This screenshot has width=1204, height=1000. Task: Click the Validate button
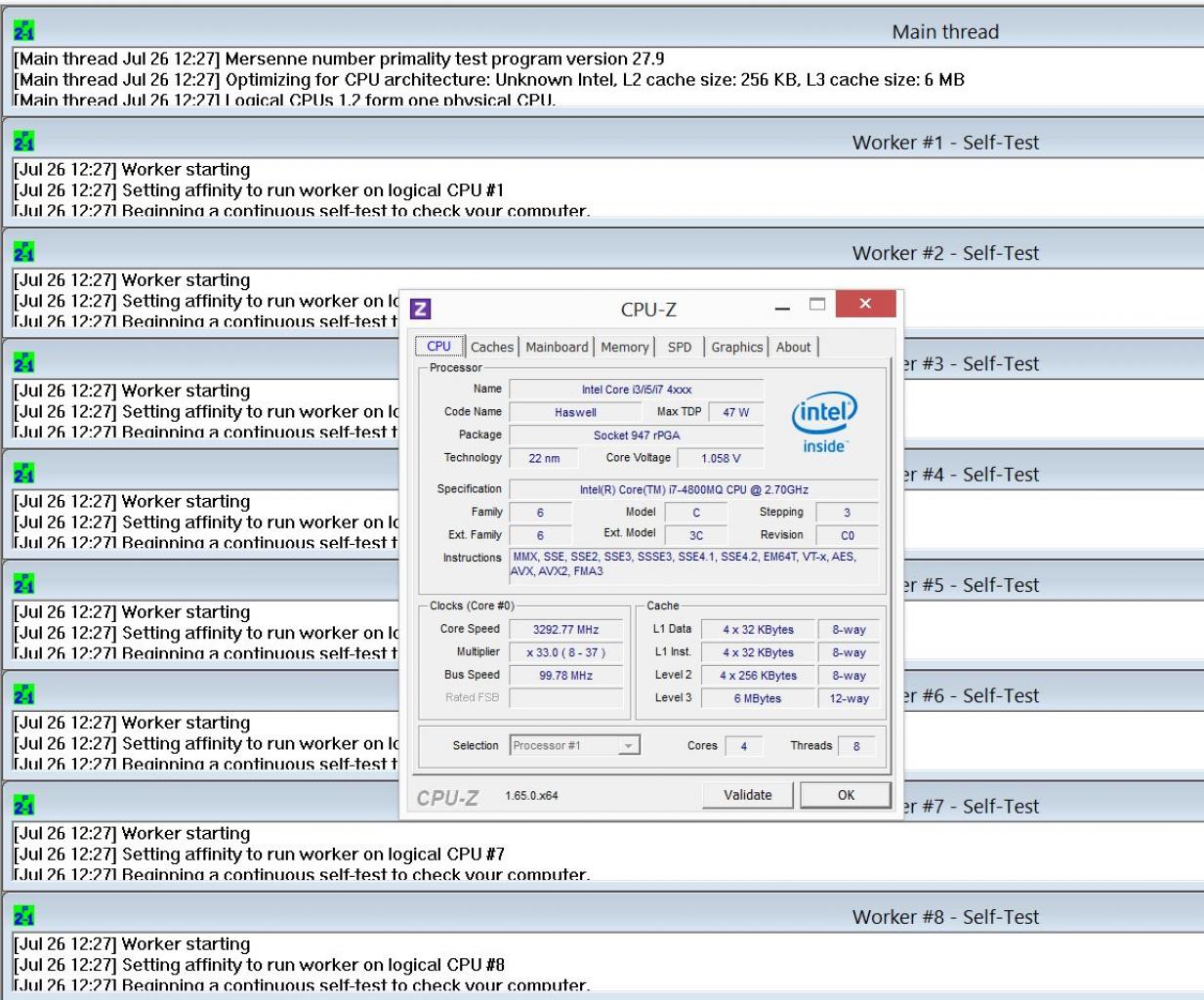pyautogui.click(x=748, y=795)
